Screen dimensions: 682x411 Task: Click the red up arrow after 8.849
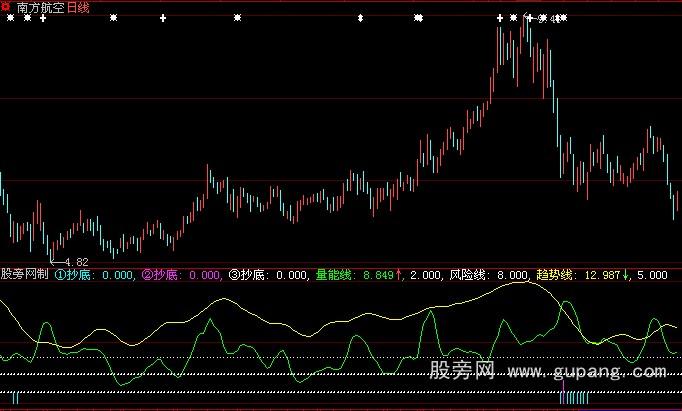pos(398,274)
